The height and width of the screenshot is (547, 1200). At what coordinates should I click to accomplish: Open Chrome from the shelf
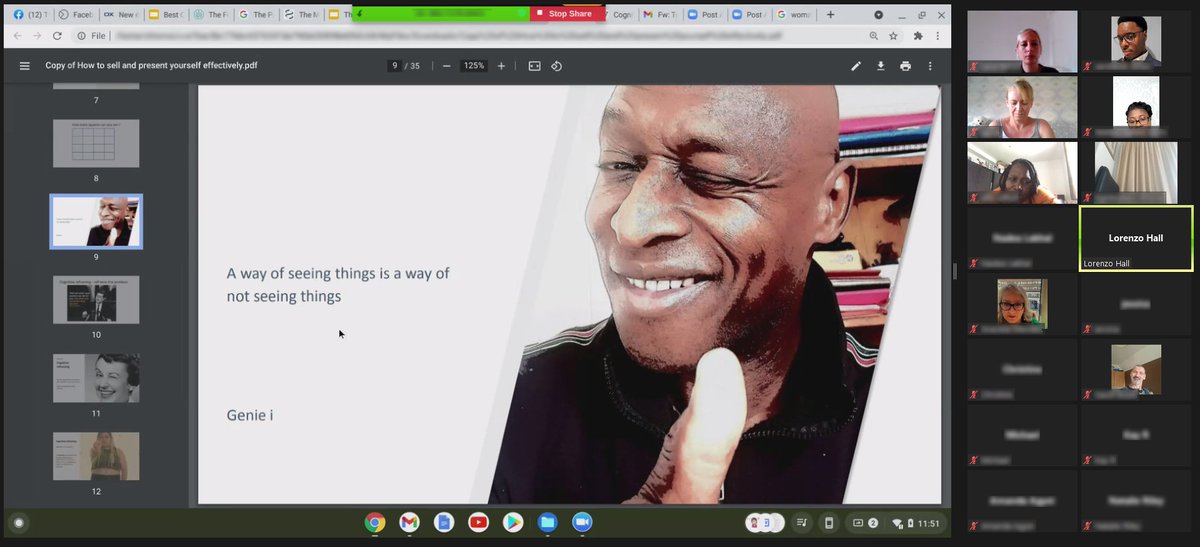point(375,522)
